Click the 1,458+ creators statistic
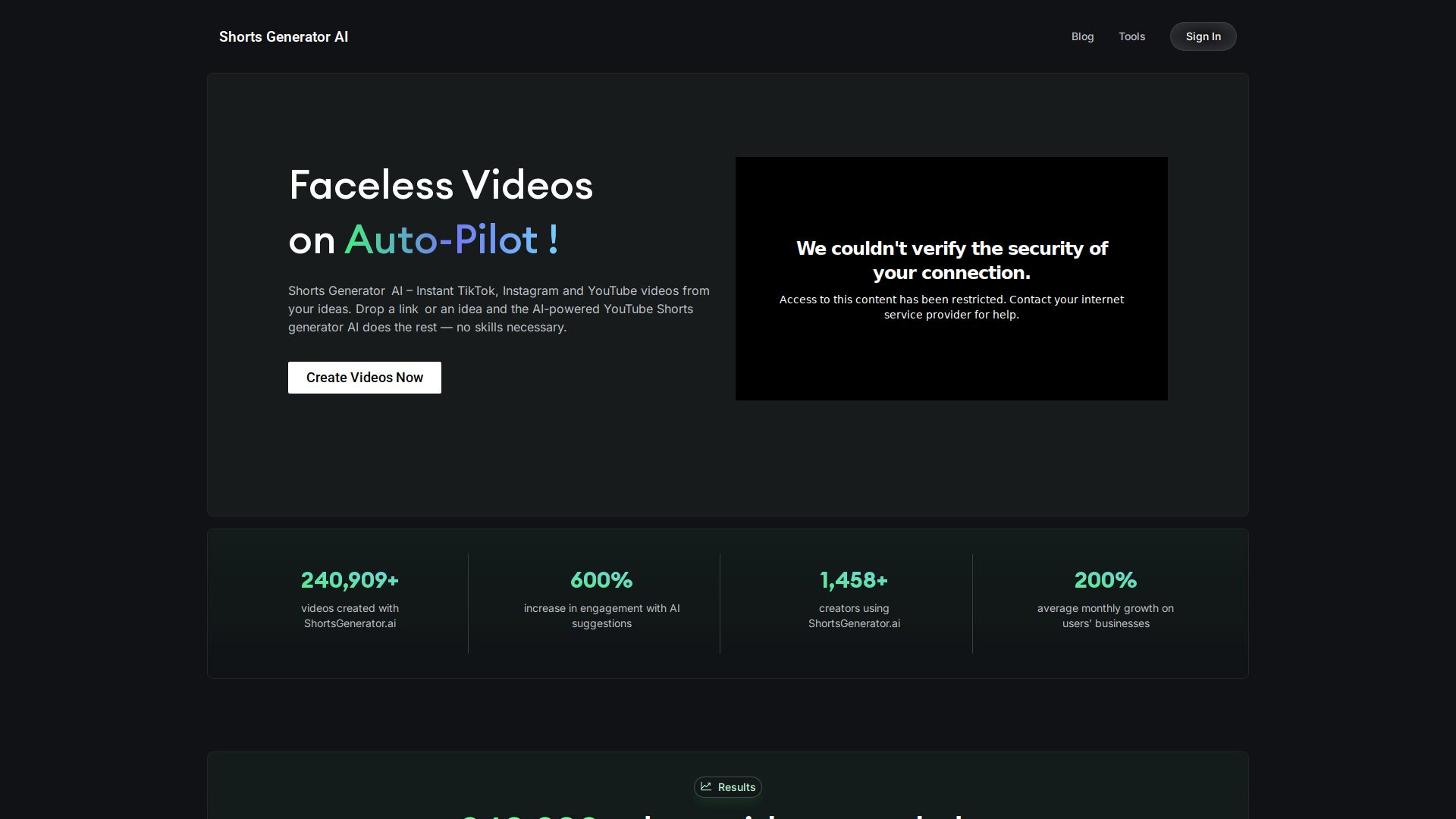Image resolution: width=1456 pixels, height=819 pixels. 854,580
